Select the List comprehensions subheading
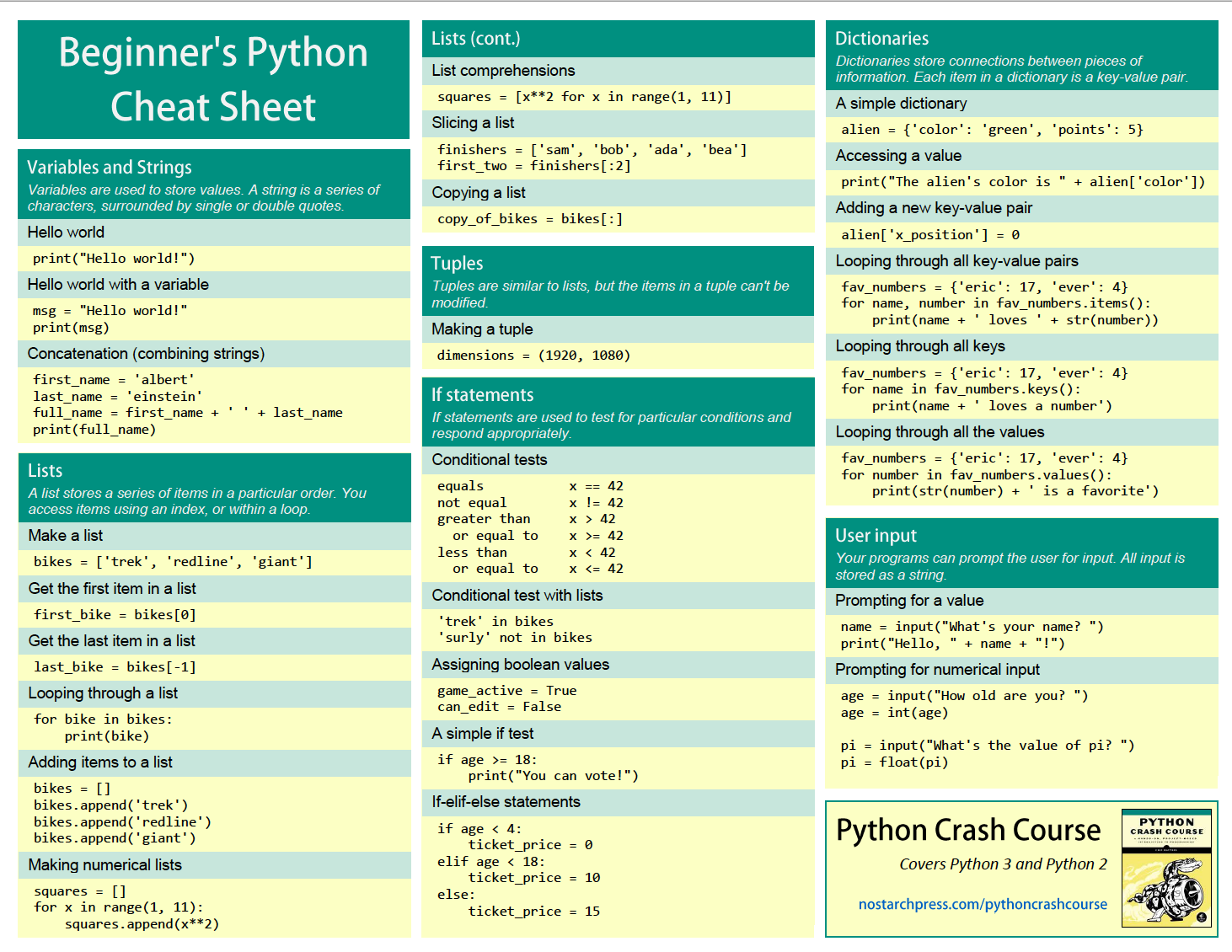 503,70
